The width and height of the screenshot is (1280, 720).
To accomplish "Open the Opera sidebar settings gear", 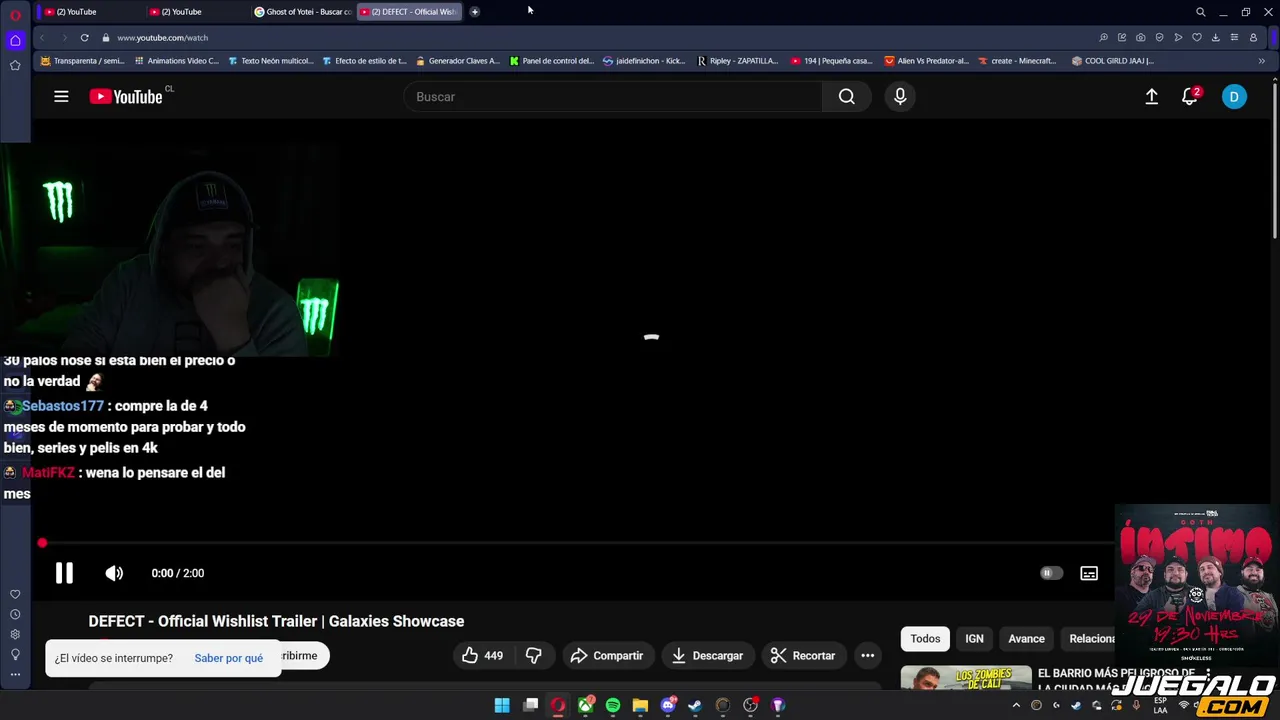I will click(15, 634).
